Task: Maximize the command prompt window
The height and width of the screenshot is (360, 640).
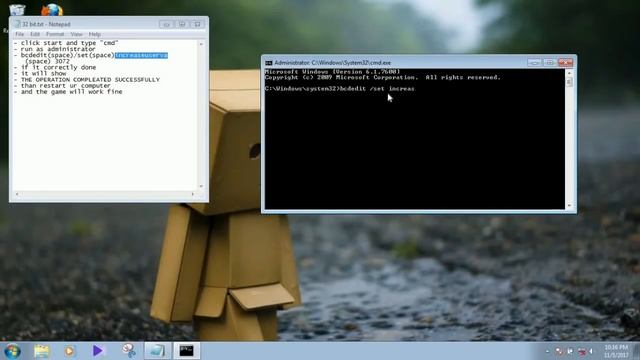Action: pos(549,62)
